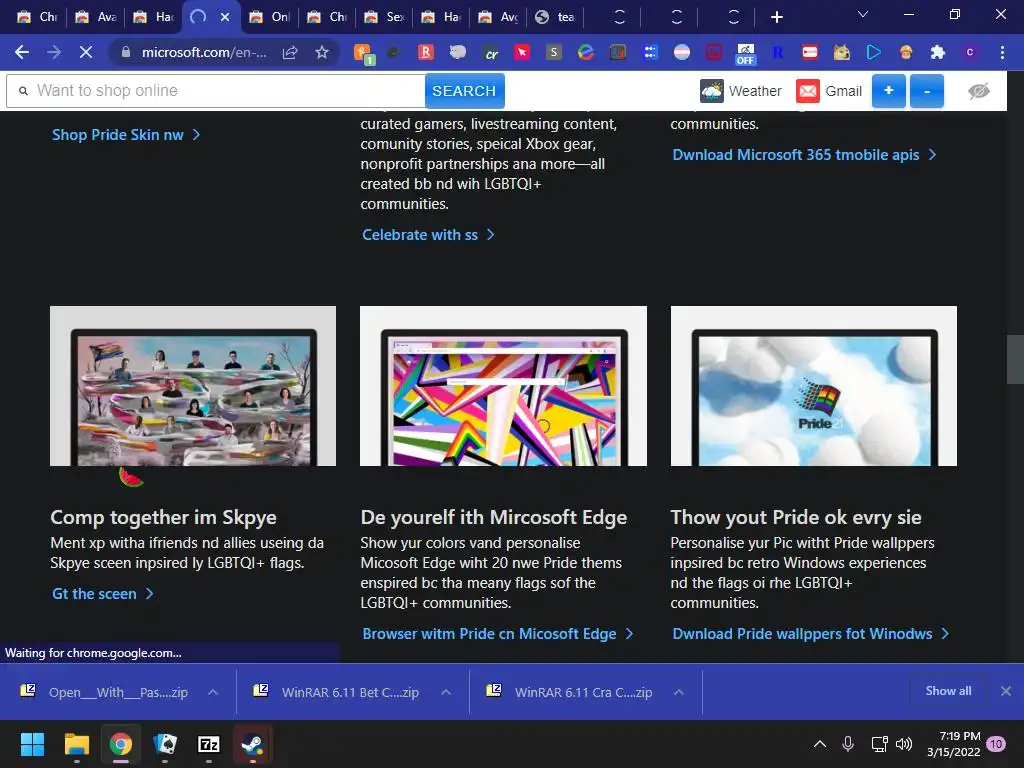Switch to the 'Onl' tab
This screenshot has width=1024, height=768.
tap(270, 17)
